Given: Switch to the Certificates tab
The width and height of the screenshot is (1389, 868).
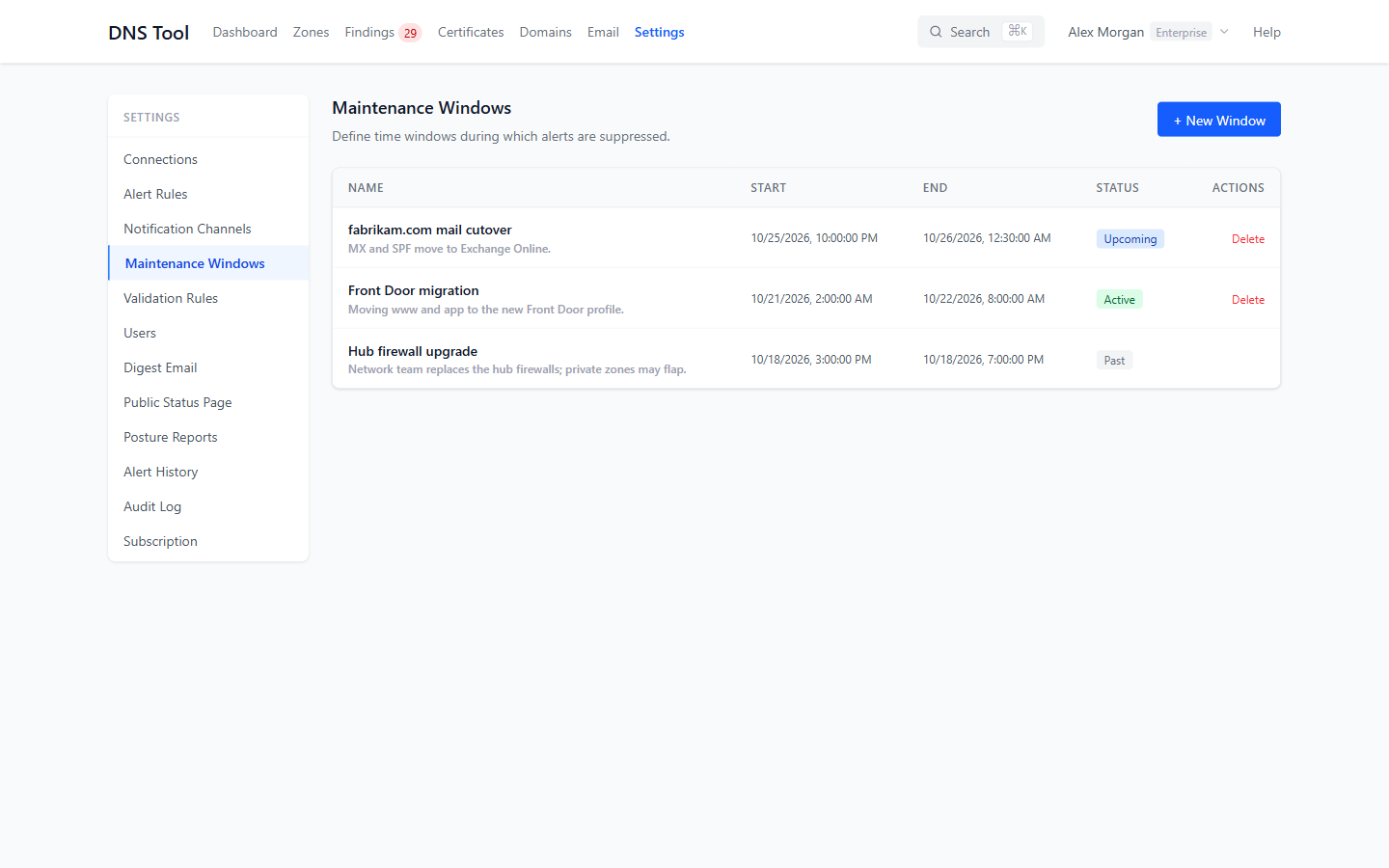Looking at the screenshot, I should point(471,32).
